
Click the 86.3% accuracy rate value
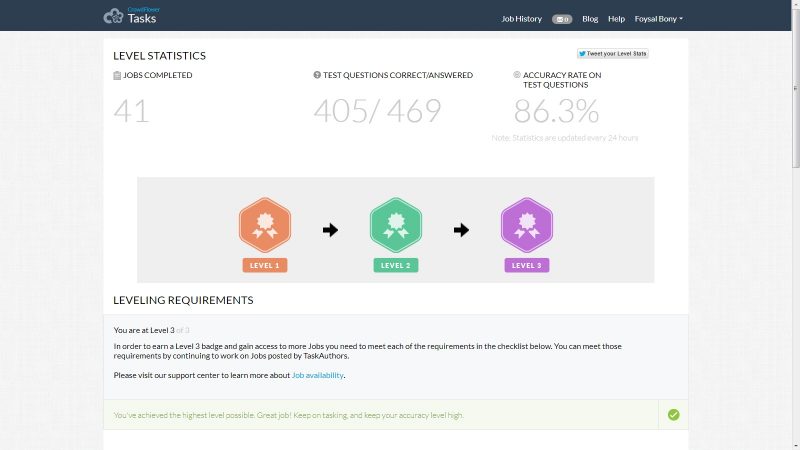coord(556,111)
